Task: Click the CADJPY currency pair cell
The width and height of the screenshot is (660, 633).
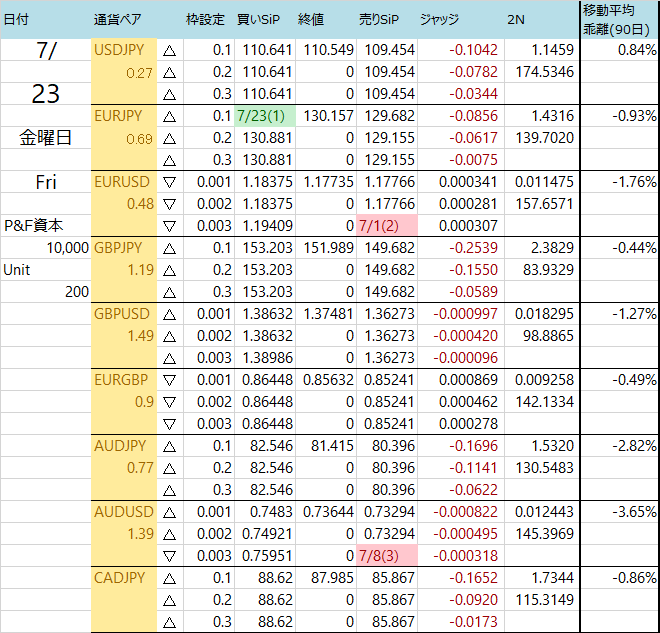Action: (124, 577)
